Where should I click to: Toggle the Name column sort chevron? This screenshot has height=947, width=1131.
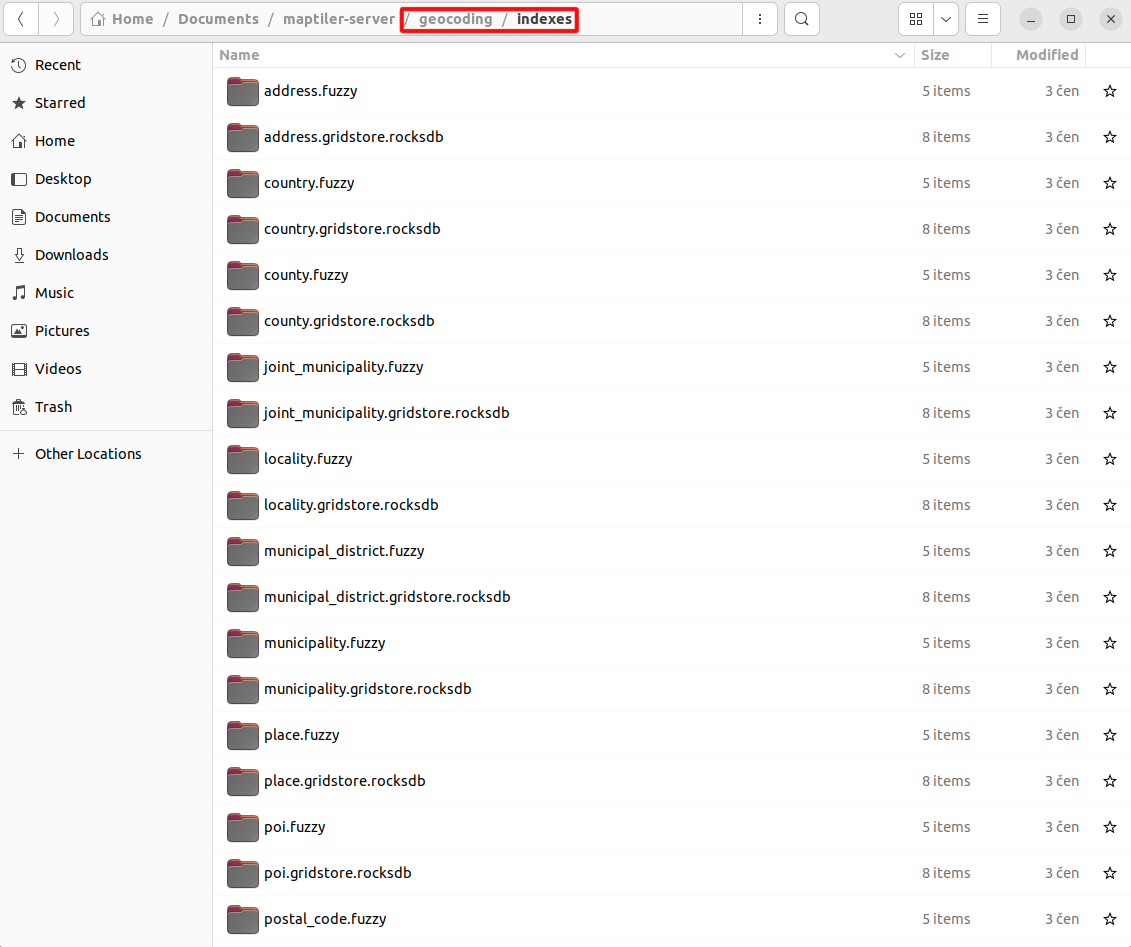pyautogui.click(x=899, y=56)
